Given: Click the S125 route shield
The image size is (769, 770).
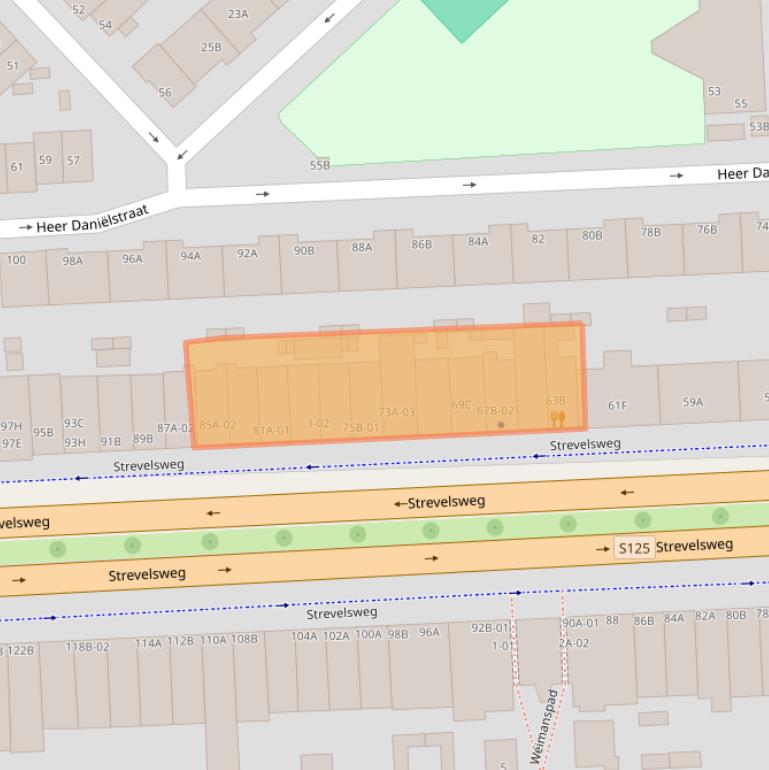Looking at the screenshot, I should pyautogui.click(x=634, y=548).
